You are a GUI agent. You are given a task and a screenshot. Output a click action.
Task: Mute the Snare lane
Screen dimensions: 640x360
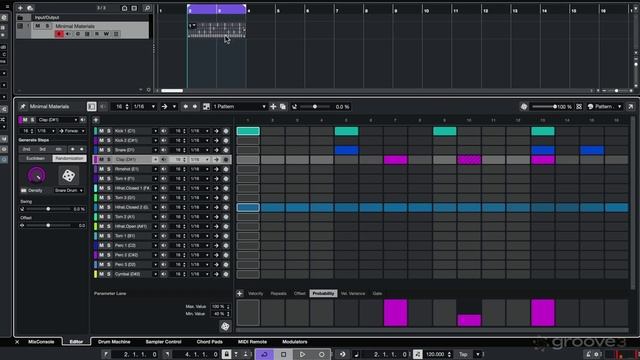(101, 150)
